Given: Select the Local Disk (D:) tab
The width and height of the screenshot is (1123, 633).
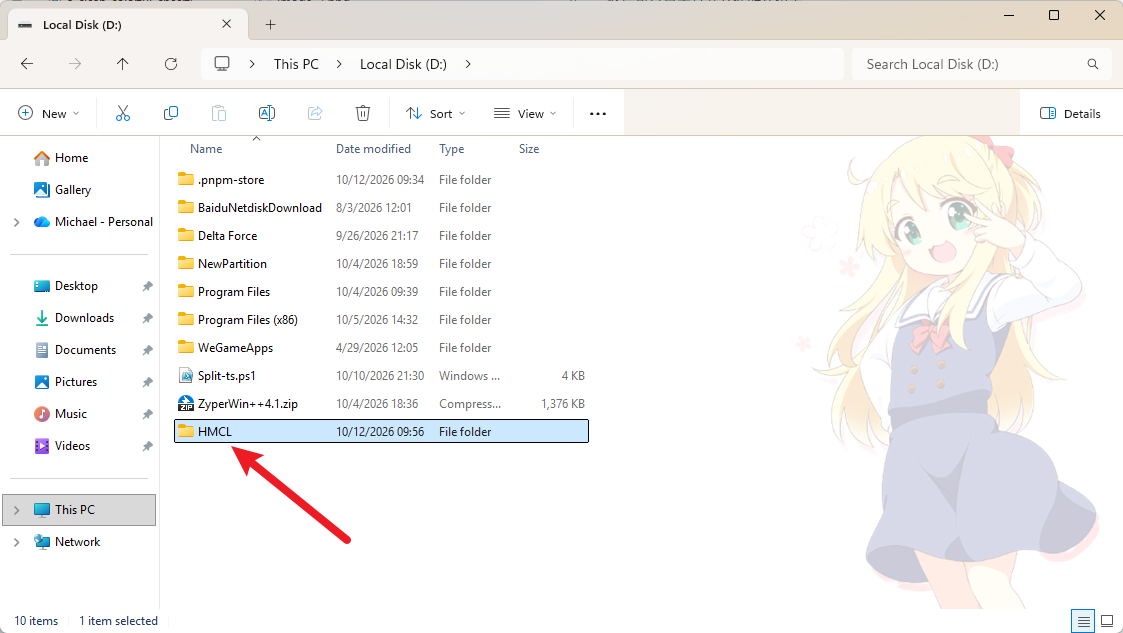Looking at the screenshot, I should click(127, 24).
